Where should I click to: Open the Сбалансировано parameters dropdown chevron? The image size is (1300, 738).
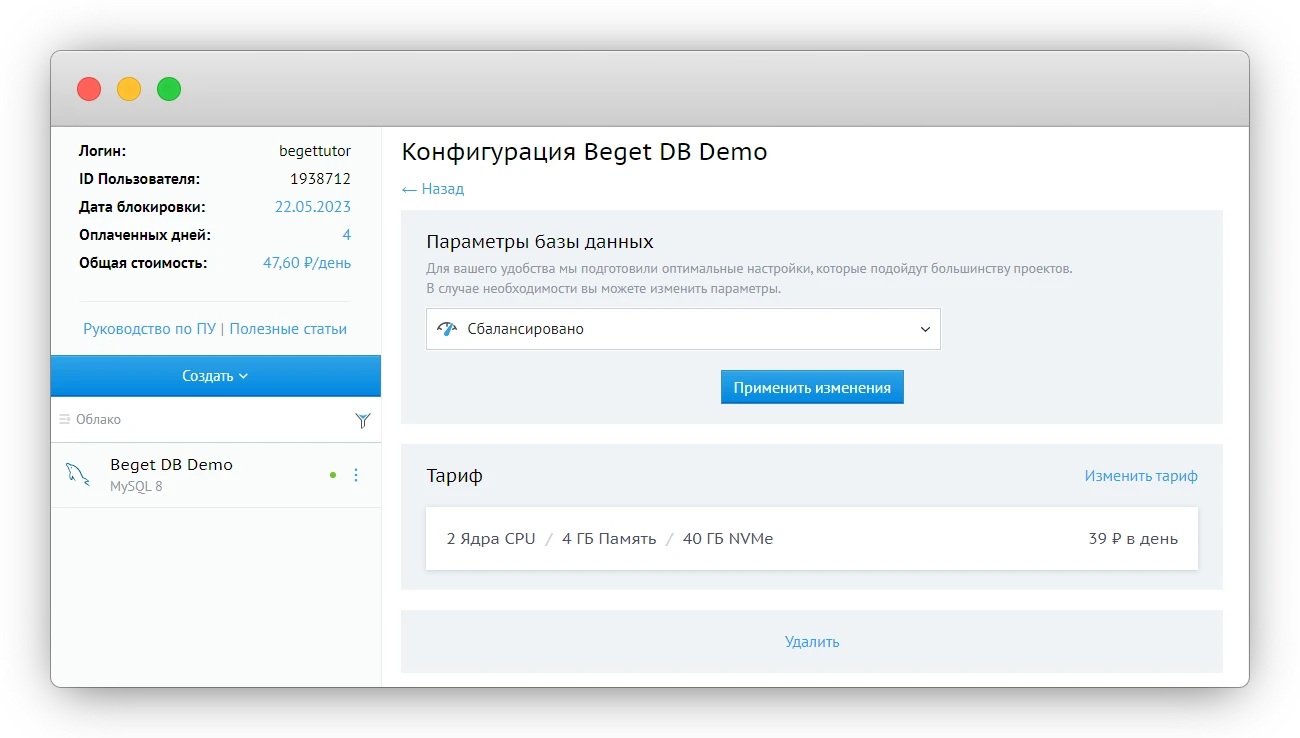pos(925,329)
